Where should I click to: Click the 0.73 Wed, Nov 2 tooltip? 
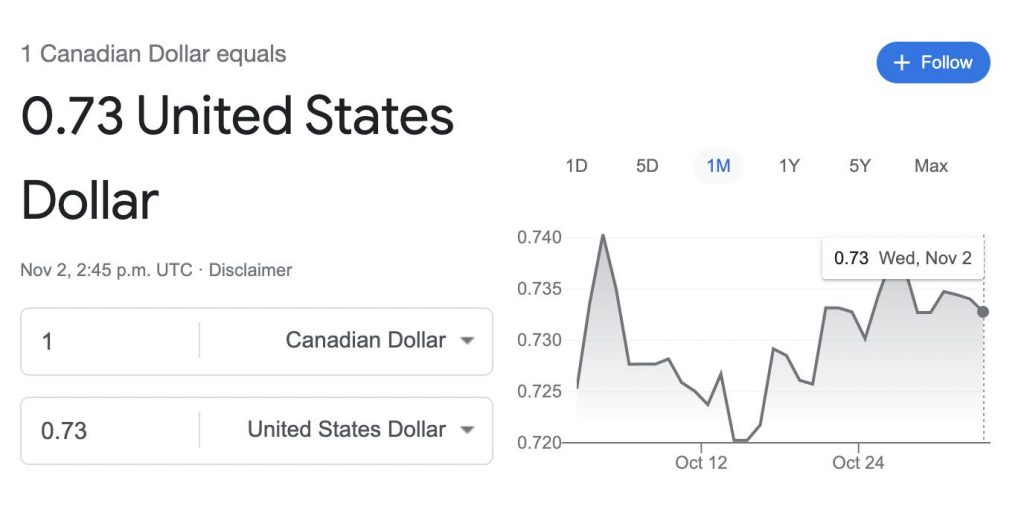click(903, 258)
